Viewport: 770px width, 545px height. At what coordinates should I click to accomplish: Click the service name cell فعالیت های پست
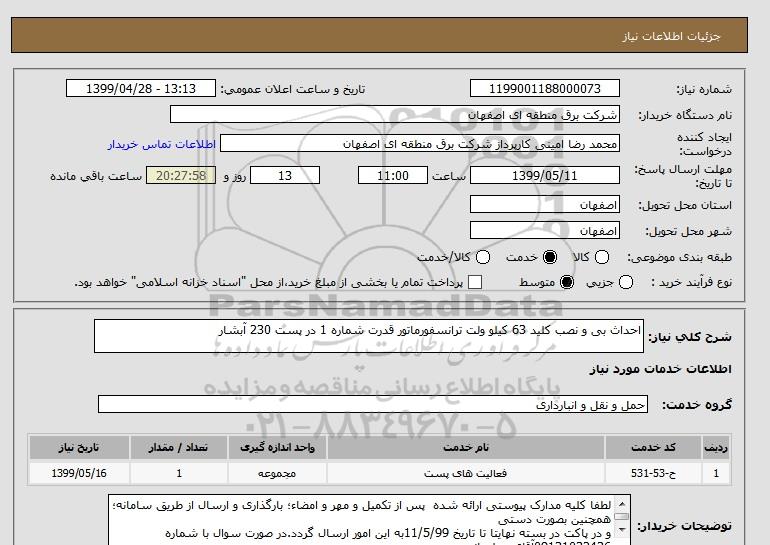466,473
